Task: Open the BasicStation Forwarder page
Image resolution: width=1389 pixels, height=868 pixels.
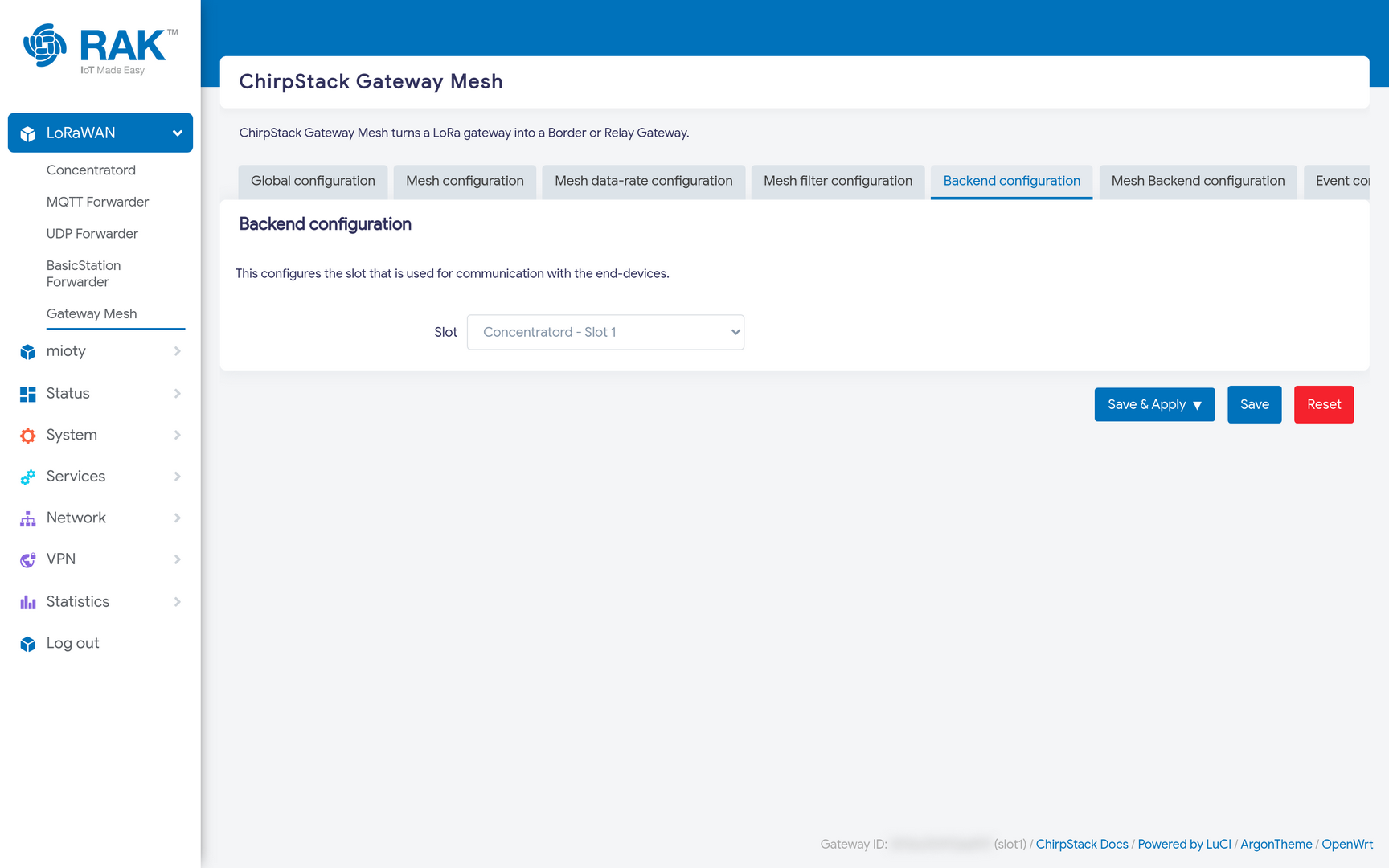Action: (84, 273)
